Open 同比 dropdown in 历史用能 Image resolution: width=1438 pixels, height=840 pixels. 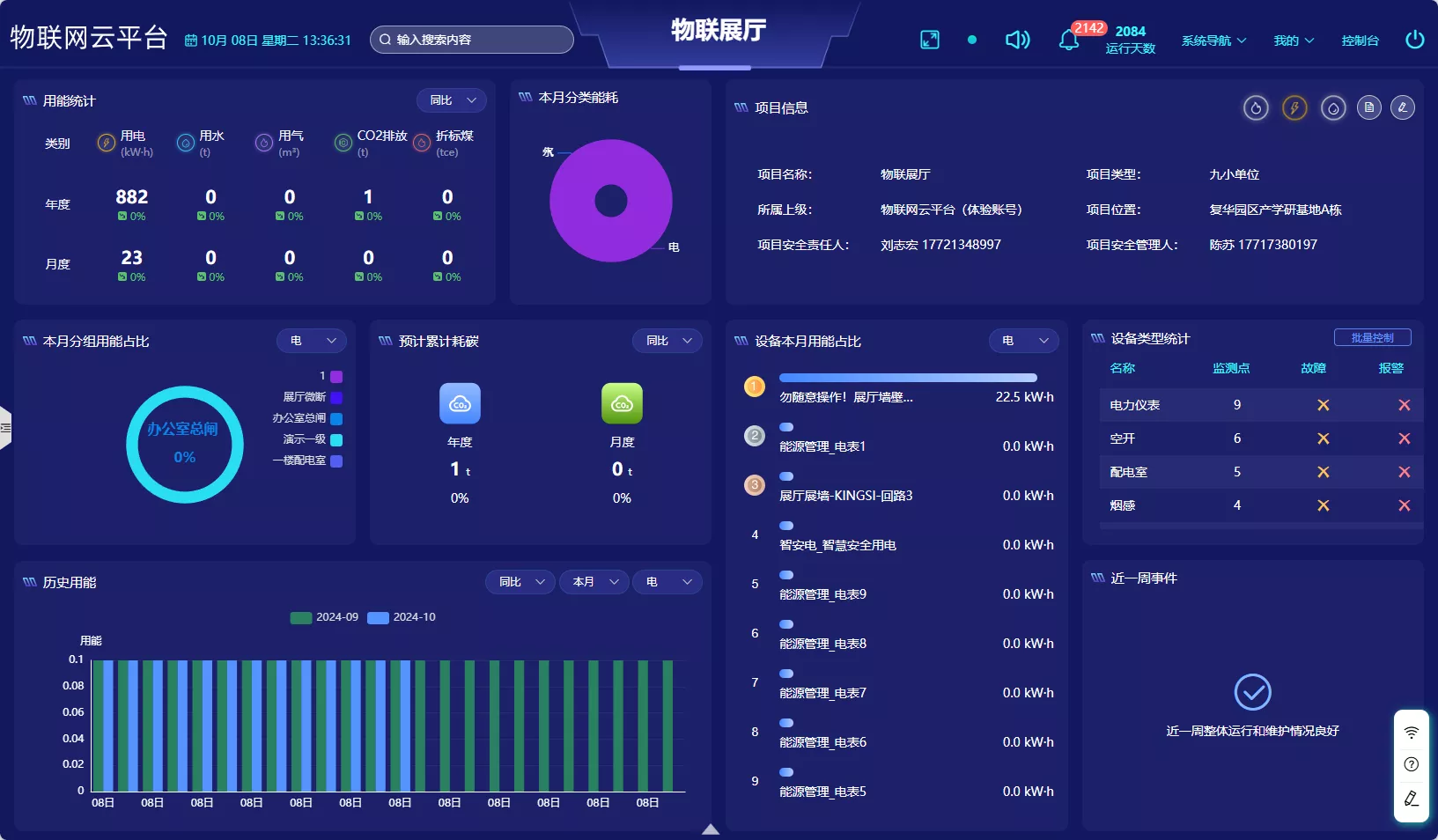[x=520, y=582]
